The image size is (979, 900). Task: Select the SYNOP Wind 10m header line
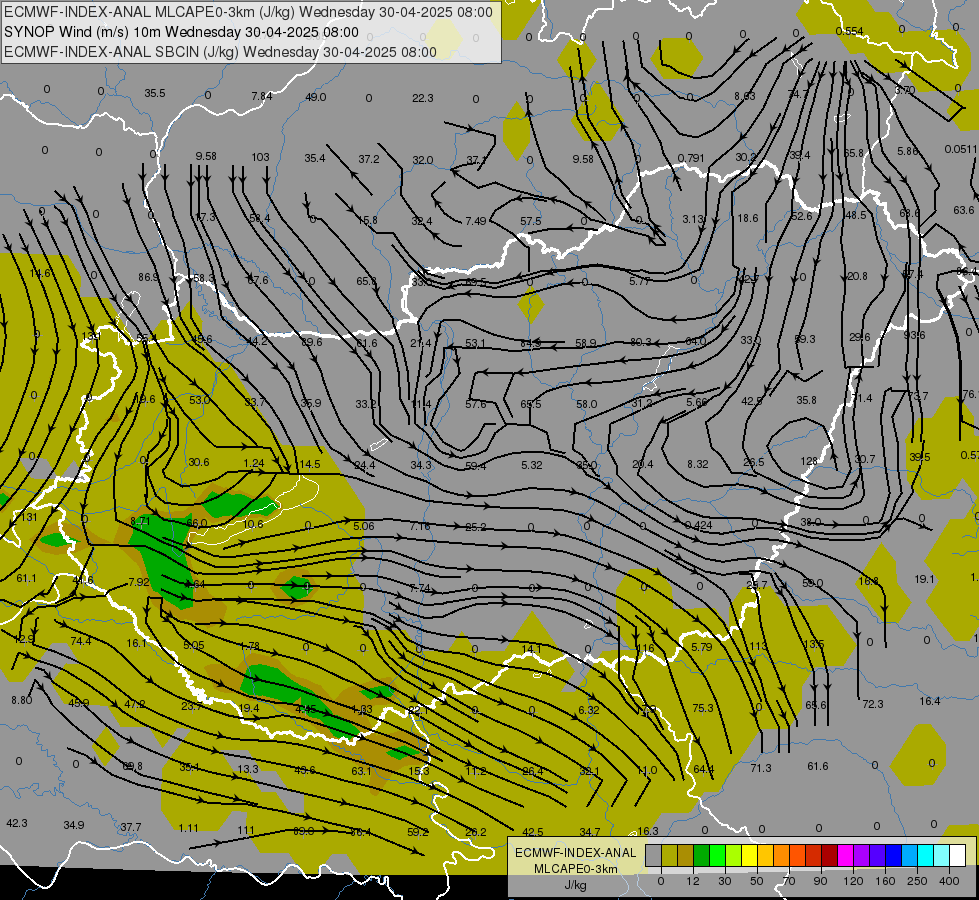181,32
